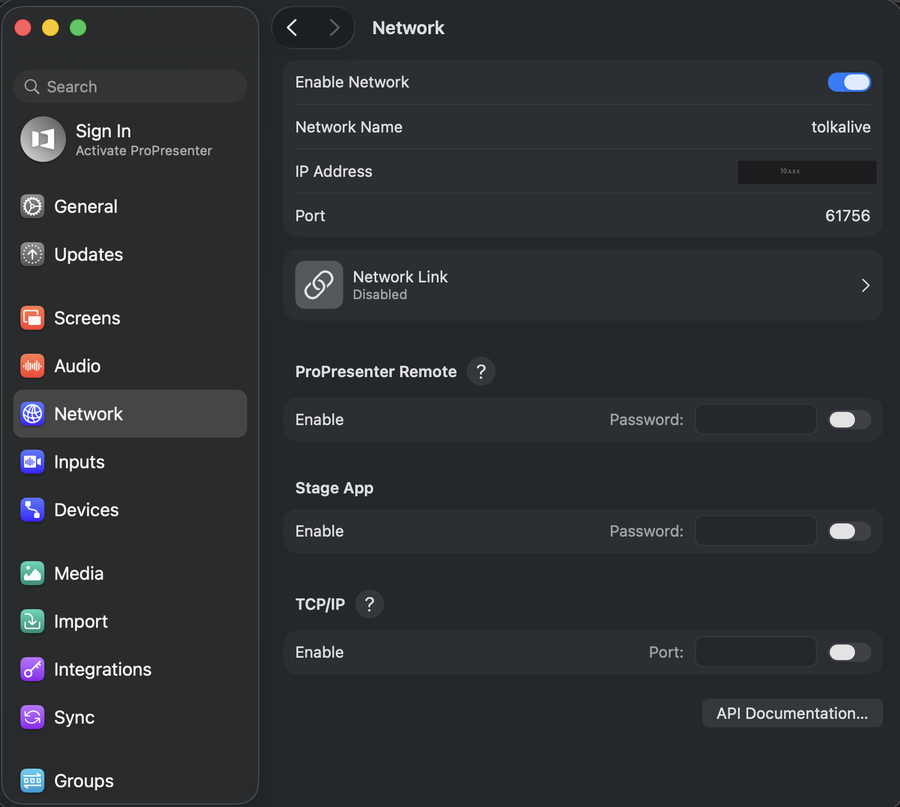Image resolution: width=900 pixels, height=807 pixels.
Task: Click the IP Address value box
Action: pyautogui.click(x=806, y=172)
